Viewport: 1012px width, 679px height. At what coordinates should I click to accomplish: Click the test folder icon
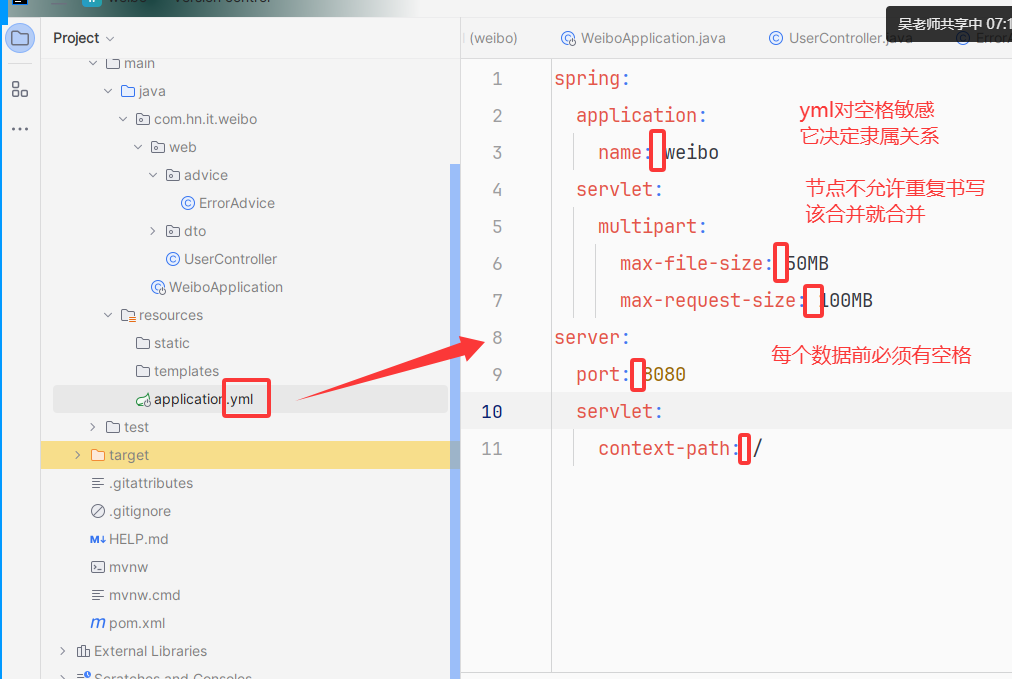113,427
